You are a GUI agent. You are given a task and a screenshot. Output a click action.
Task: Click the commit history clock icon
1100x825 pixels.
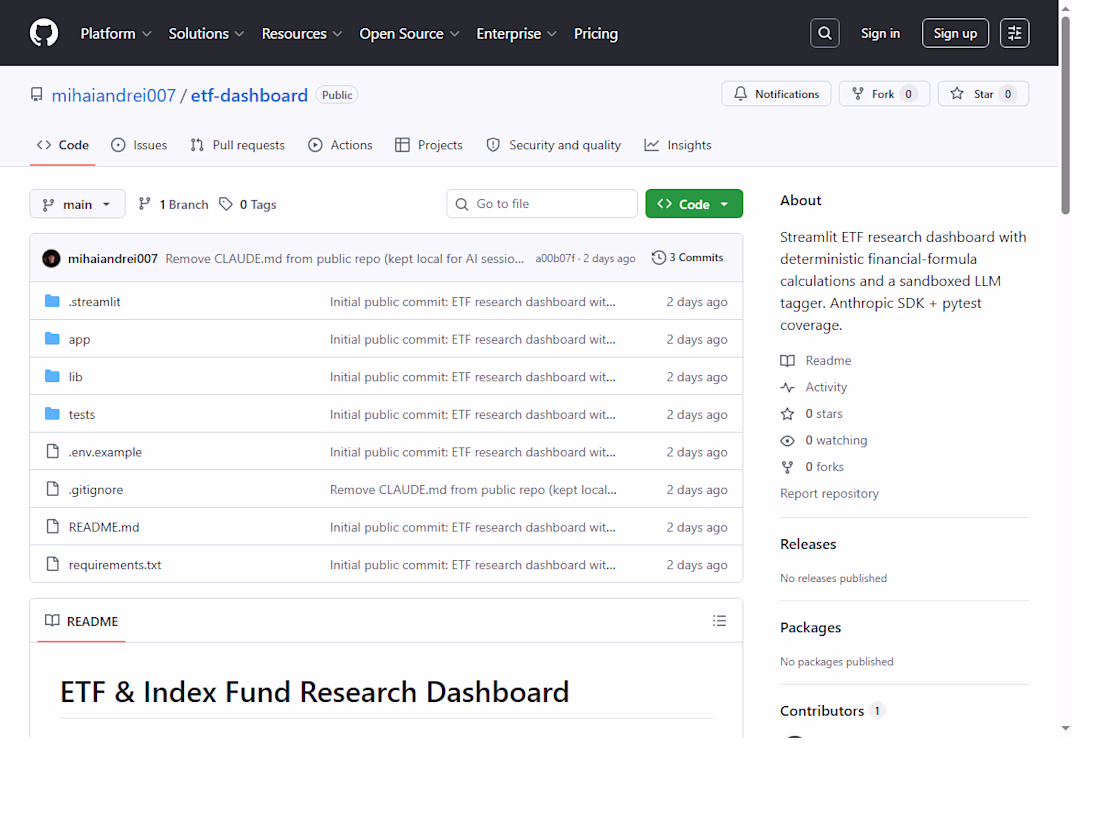point(658,257)
